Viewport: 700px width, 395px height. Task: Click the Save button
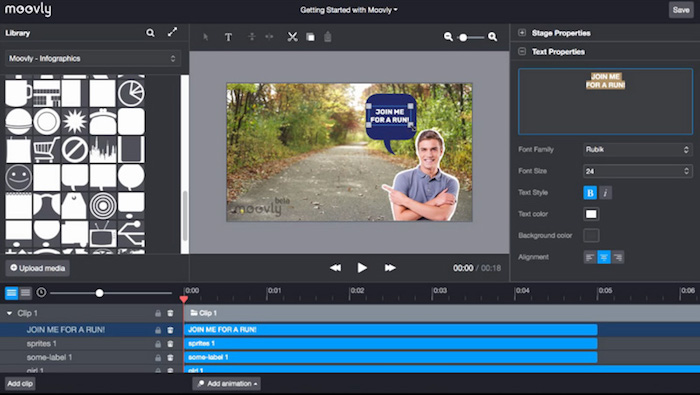681,10
